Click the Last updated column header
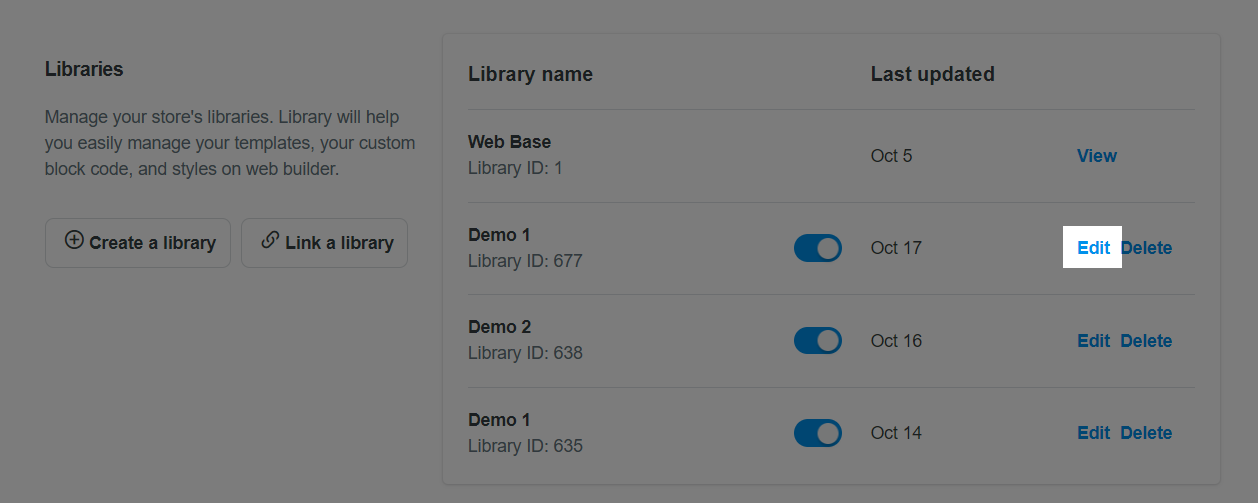Screen dimensions: 1258x503 (x=933, y=74)
